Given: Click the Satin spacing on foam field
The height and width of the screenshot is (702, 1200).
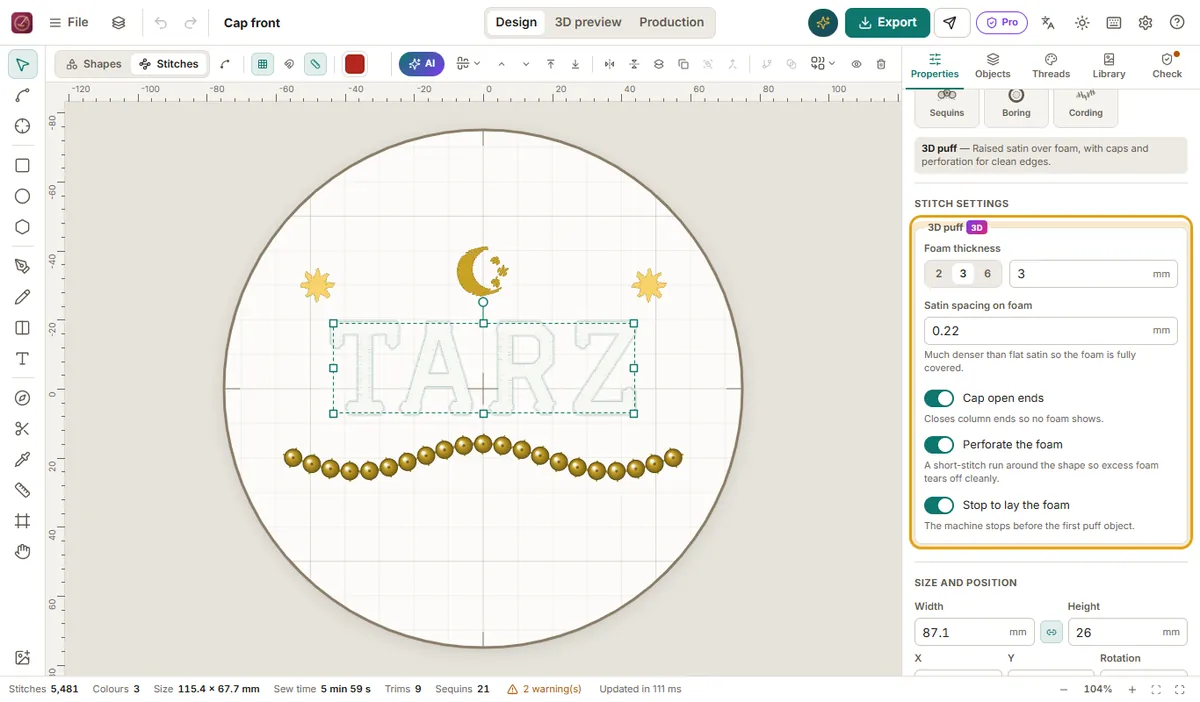Looking at the screenshot, I should point(1050,331).
